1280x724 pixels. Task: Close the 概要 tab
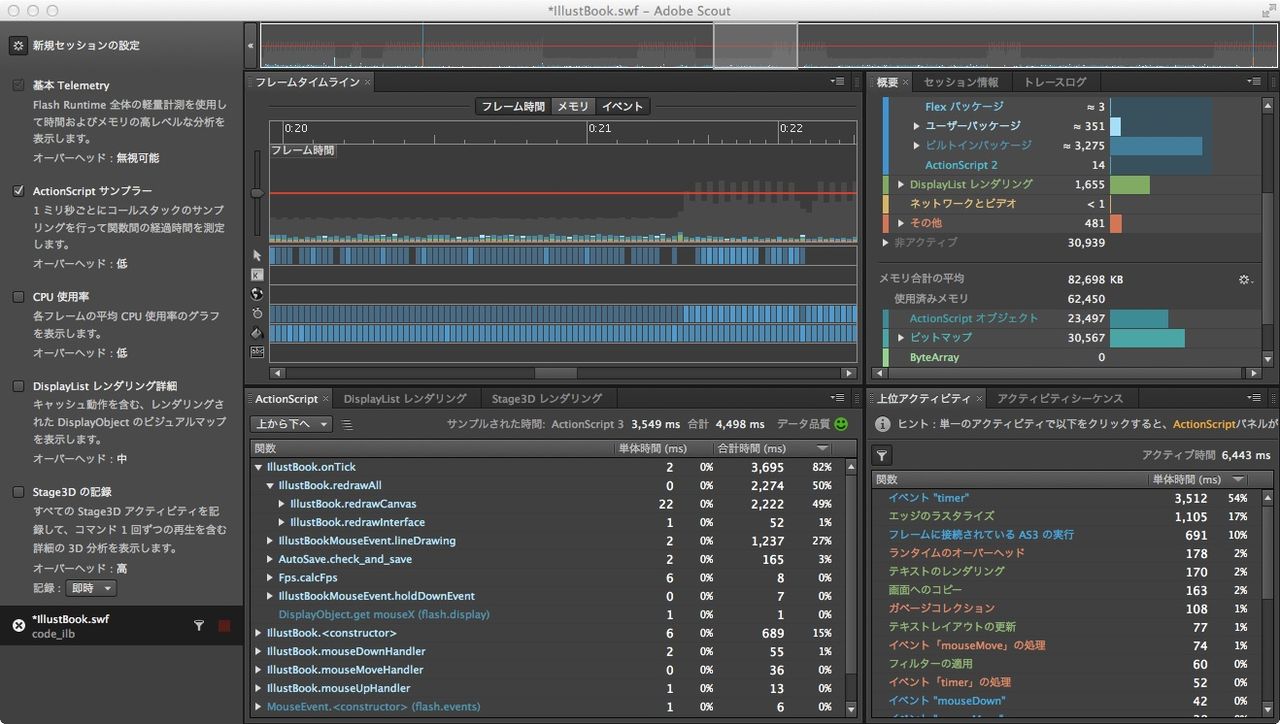[x=905, y=82]
